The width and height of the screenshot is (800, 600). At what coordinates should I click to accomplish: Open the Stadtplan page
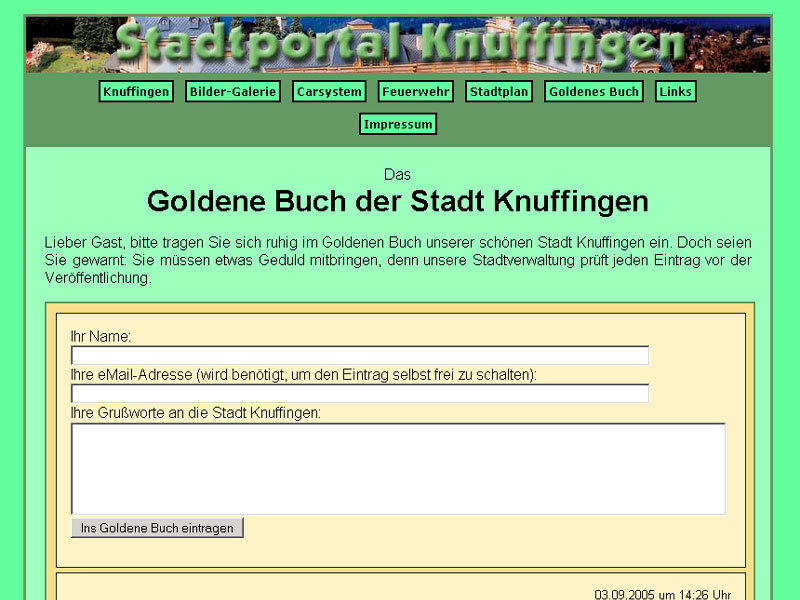[499, 91]
